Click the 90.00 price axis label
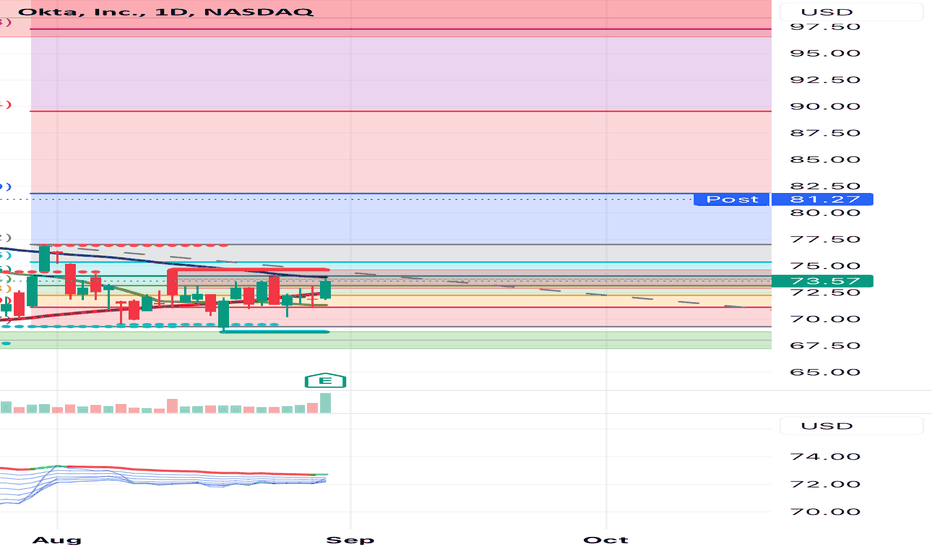Viewport: 932px width, 550px height. [825, 106]
